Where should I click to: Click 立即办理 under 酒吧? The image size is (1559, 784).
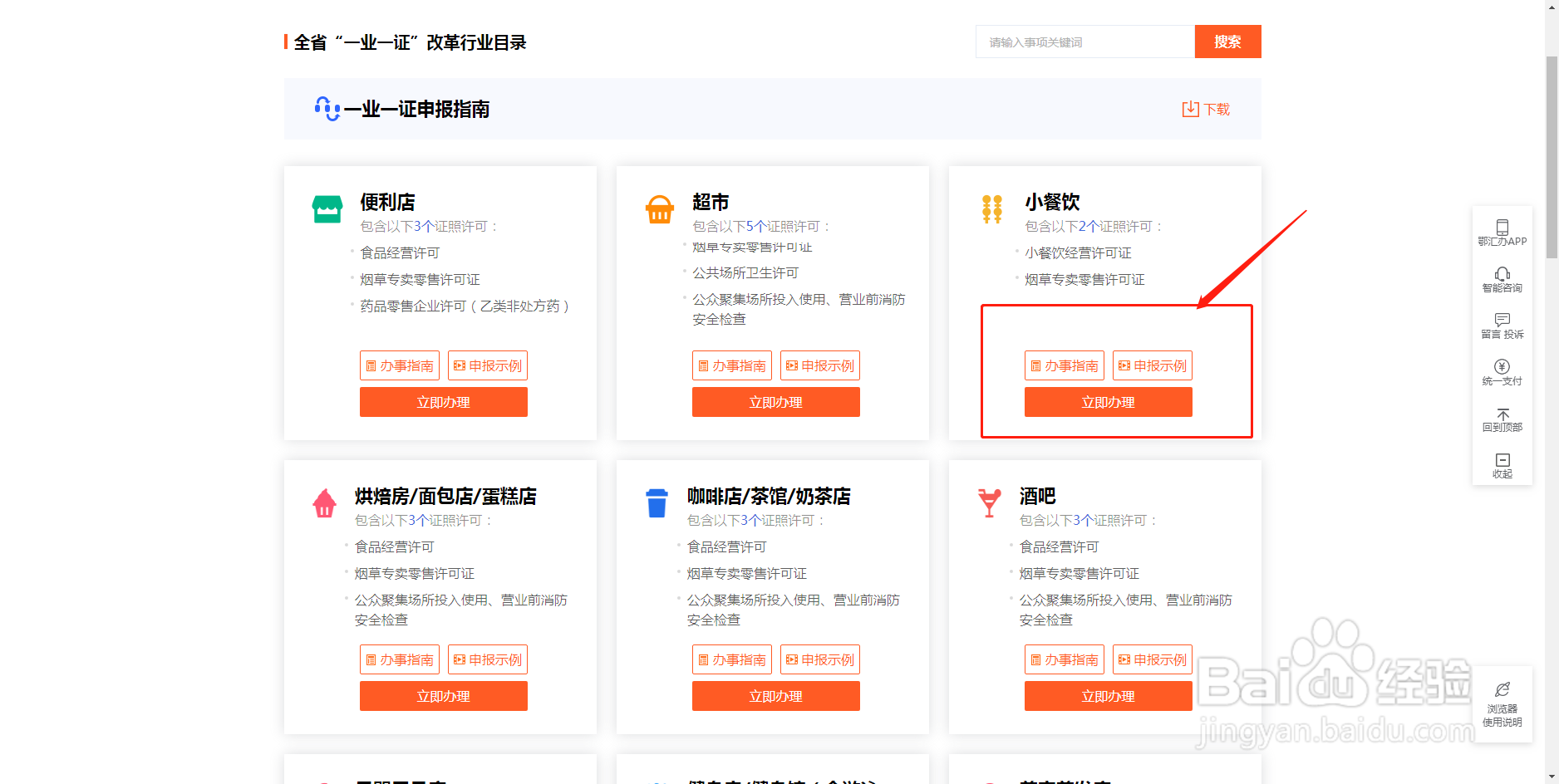coord(1109,696)
